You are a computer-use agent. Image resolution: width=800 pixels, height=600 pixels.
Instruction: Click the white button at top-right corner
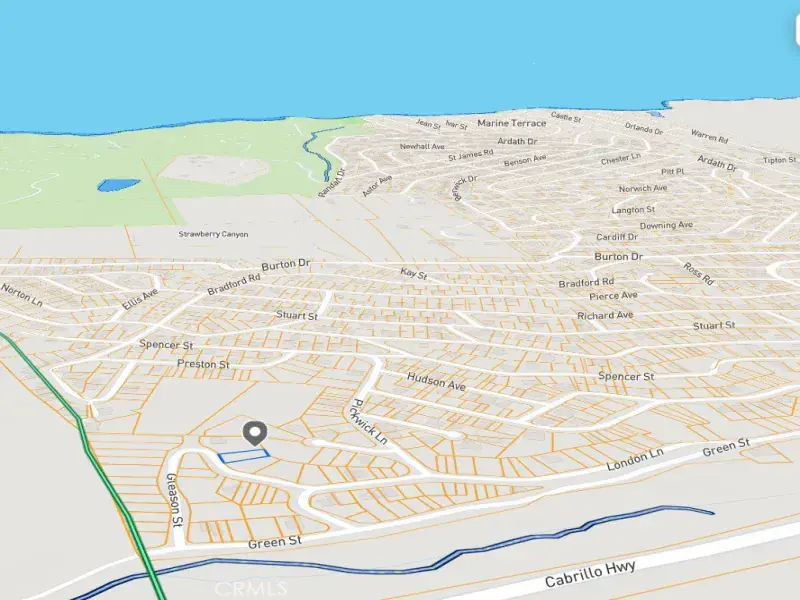797,31
